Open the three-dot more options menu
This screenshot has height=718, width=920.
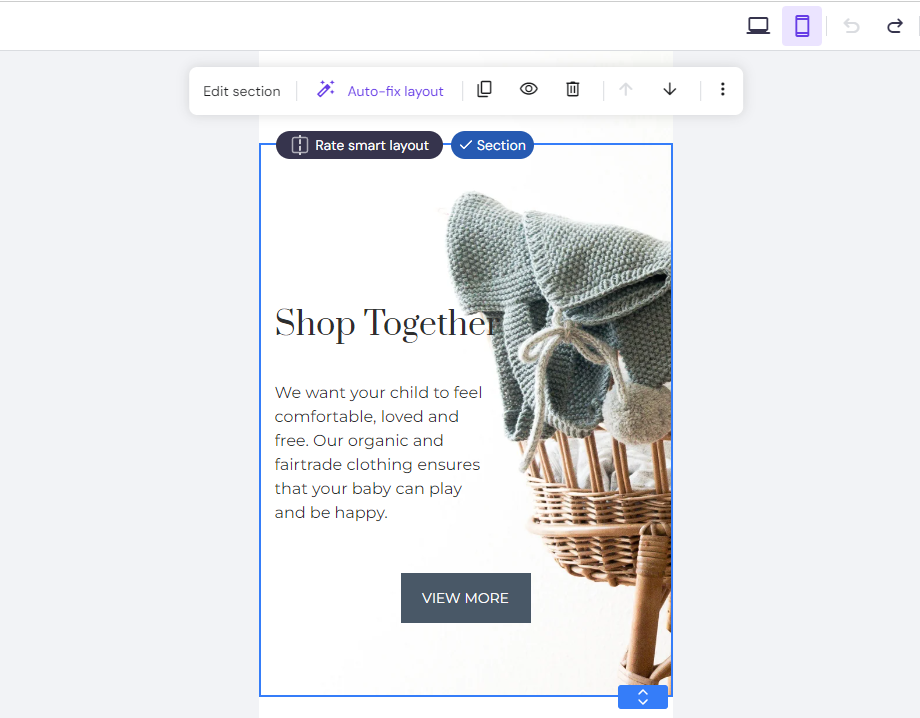[x=722, y=90]
